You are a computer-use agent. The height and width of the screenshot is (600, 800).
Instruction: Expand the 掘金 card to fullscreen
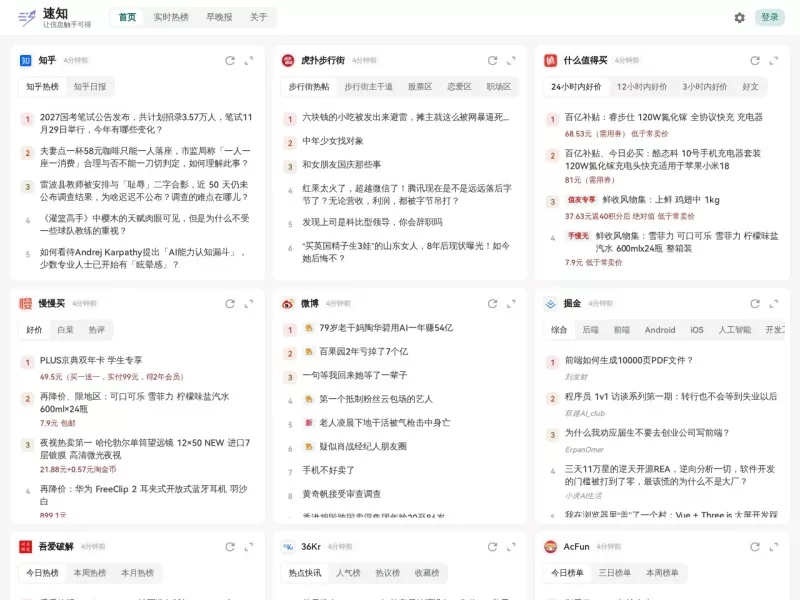click(774, 304)
